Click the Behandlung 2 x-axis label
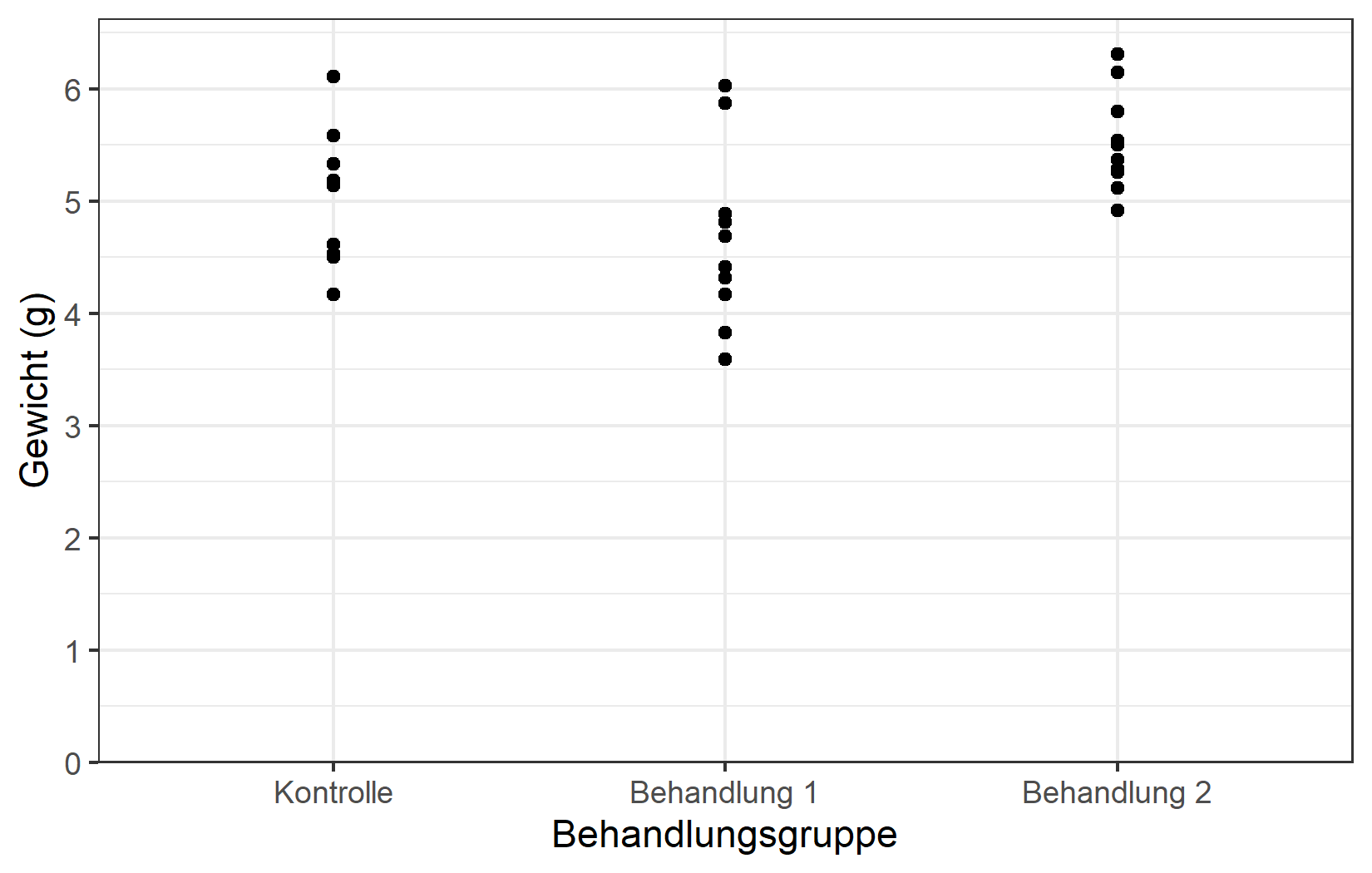This screenshot has height=873, width=1372. 1117,793
